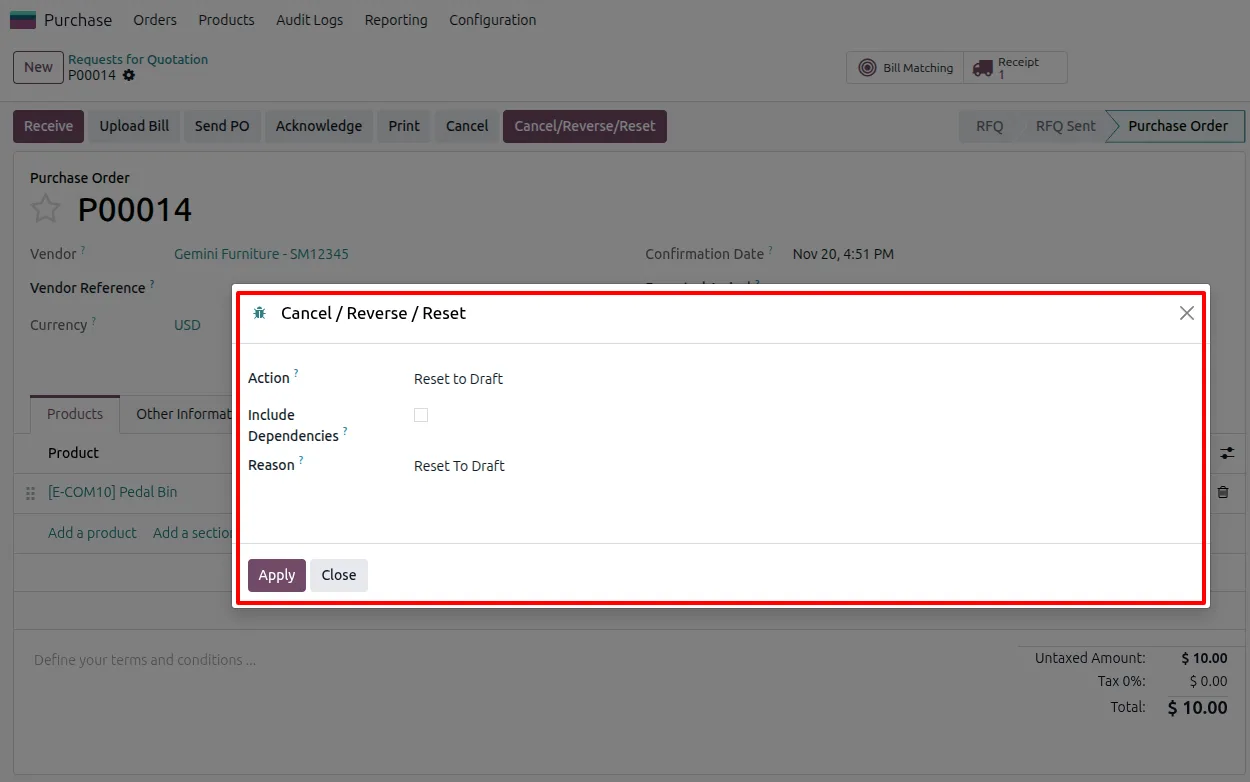This screenshot has height=782, width=1250.
Task: Click the Receipt truck icon
Action: pyautogui.click(x=983, y=68)
